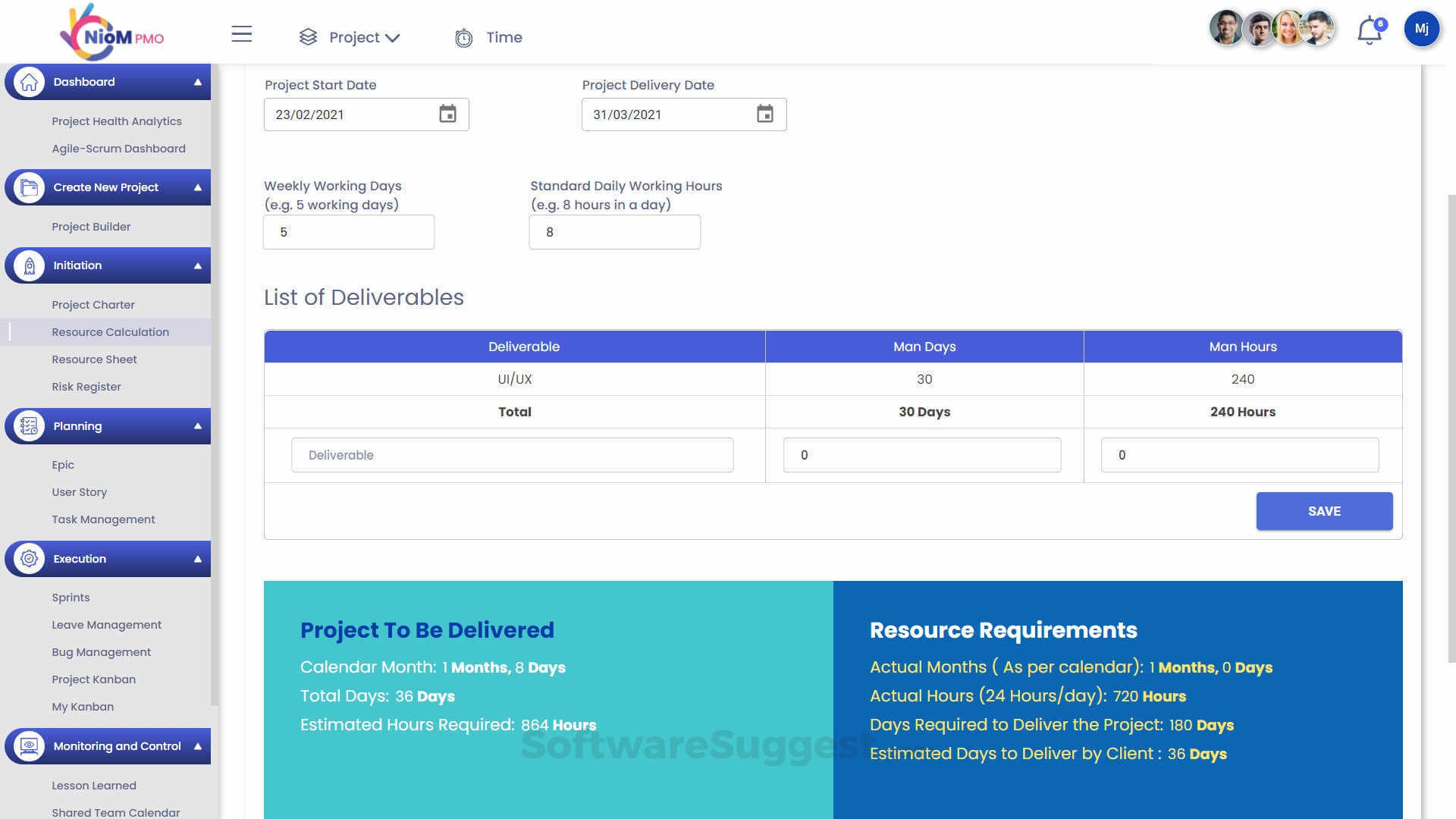
Task: Open the Resource Sheet page
Action: coord(94,359)
